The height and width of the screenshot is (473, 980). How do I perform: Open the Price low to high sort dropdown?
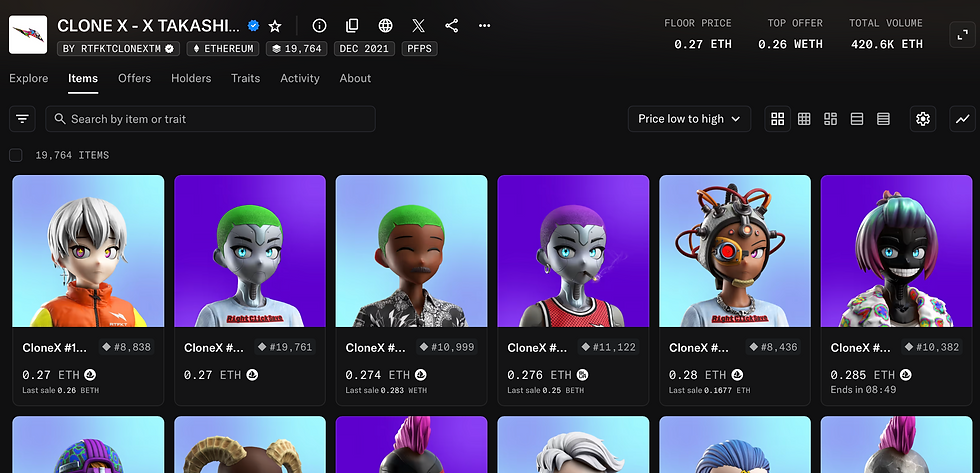click(689, 119)
